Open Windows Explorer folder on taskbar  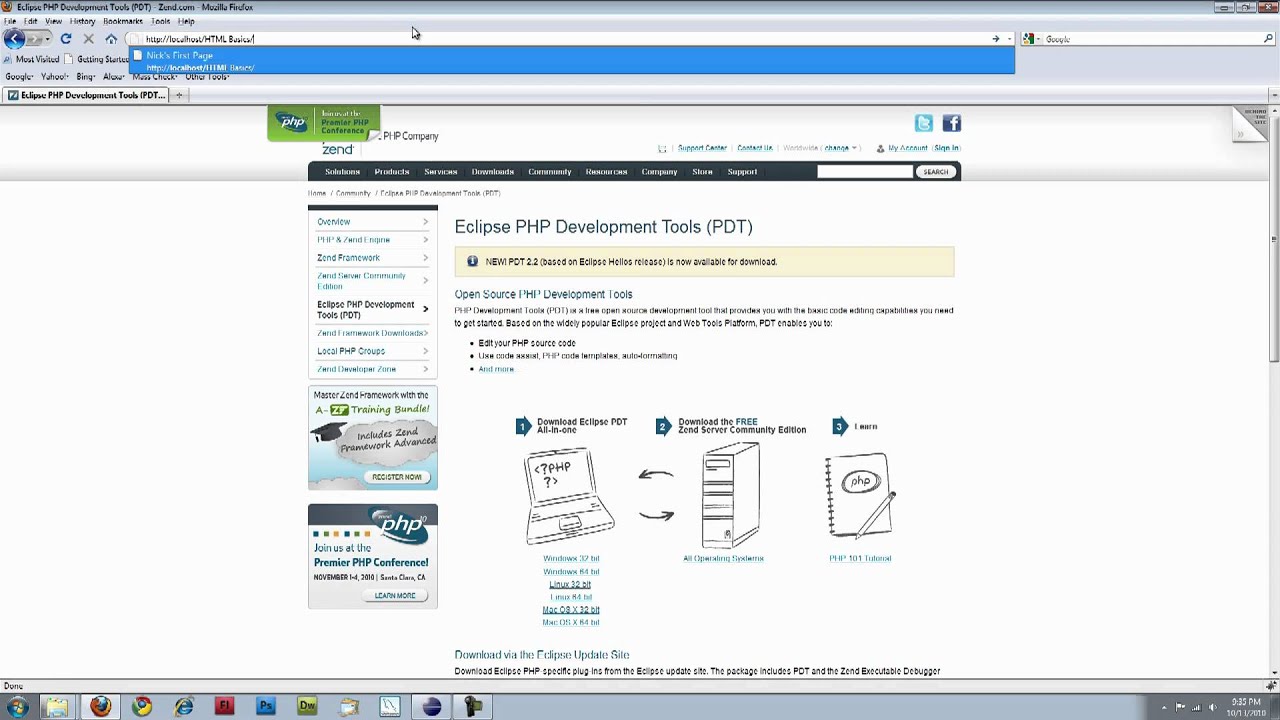click(57, 707)
